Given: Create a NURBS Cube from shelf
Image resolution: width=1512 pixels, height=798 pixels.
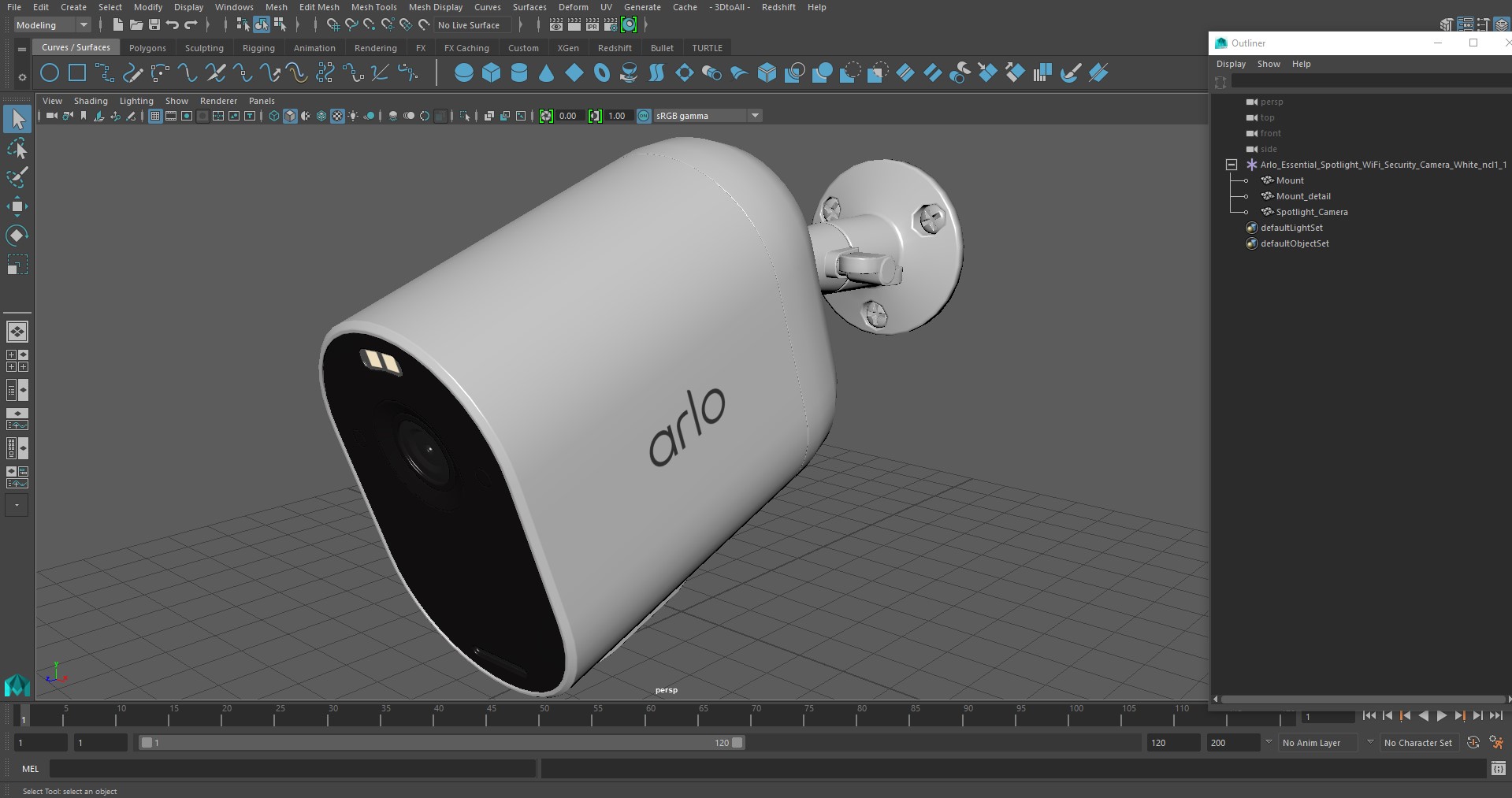Looking at the screenshot, I should point(492,73).
